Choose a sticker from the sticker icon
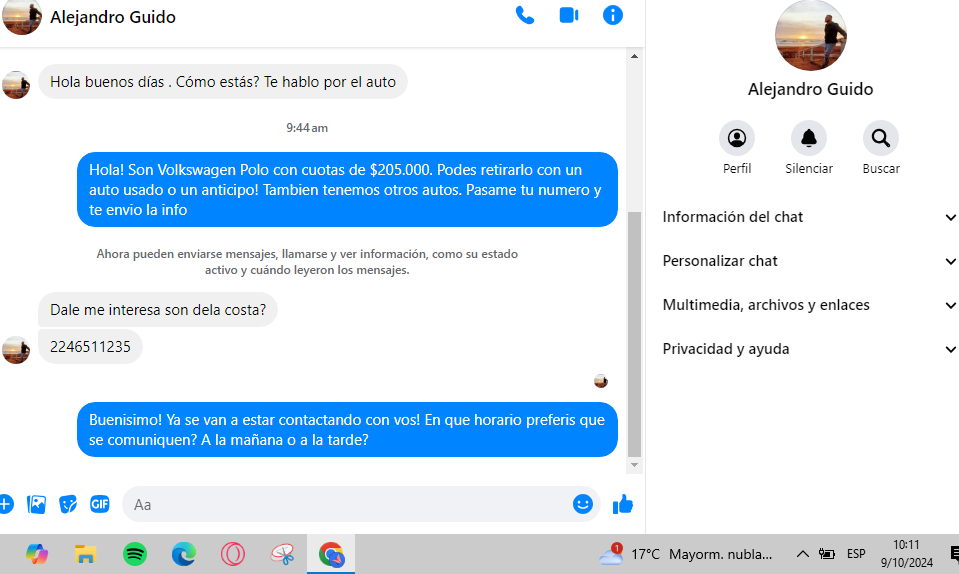 tap(68, 504)
